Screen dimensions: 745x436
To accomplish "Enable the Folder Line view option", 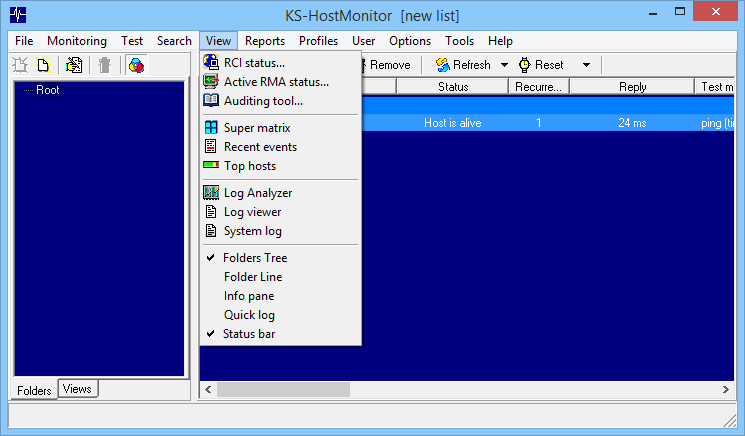I will [x=280, y=276].
